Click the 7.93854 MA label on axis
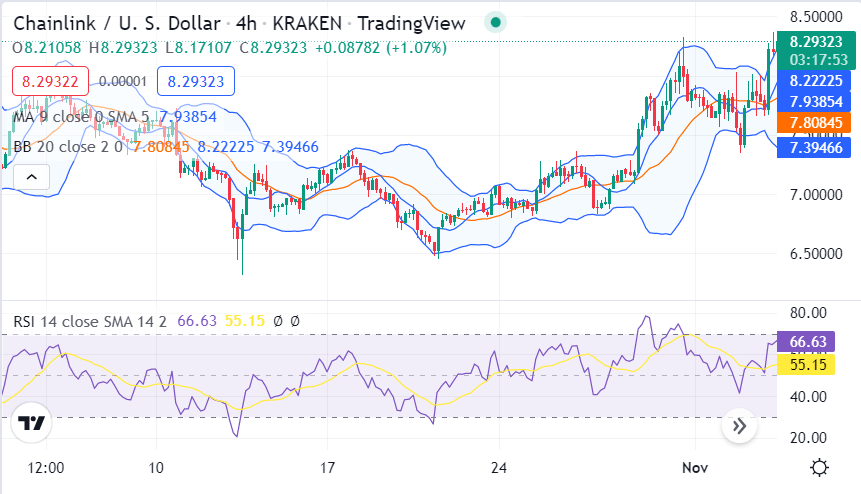The width and height of the screenshot is (861, 494). (x=815, y=102)
